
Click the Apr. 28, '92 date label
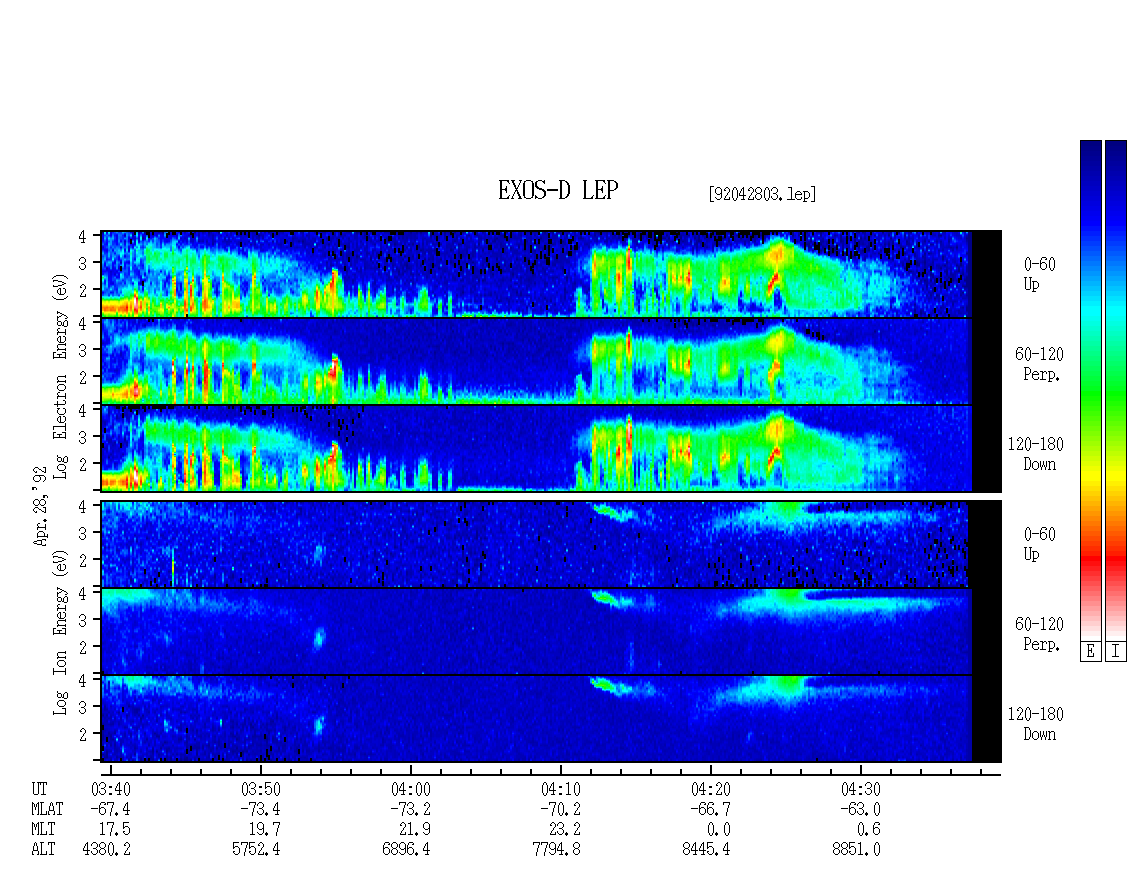tap(40, 506)
